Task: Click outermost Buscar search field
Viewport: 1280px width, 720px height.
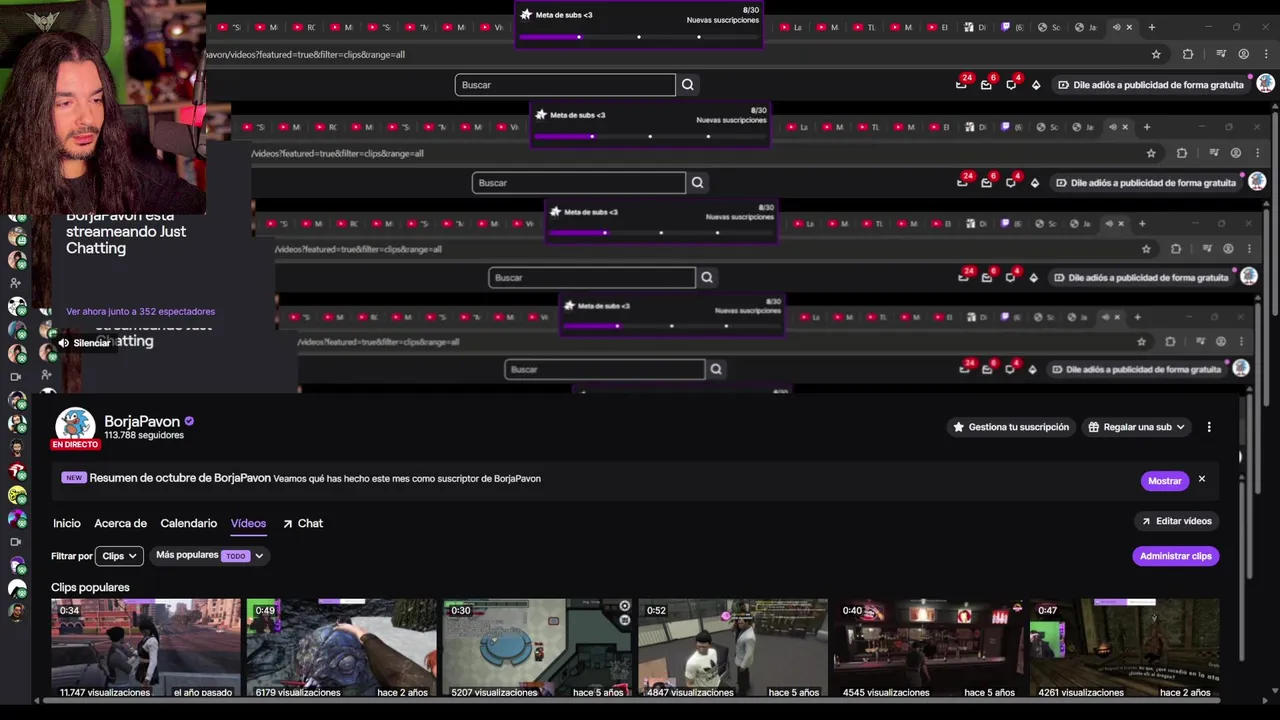Action: [565, 85]
